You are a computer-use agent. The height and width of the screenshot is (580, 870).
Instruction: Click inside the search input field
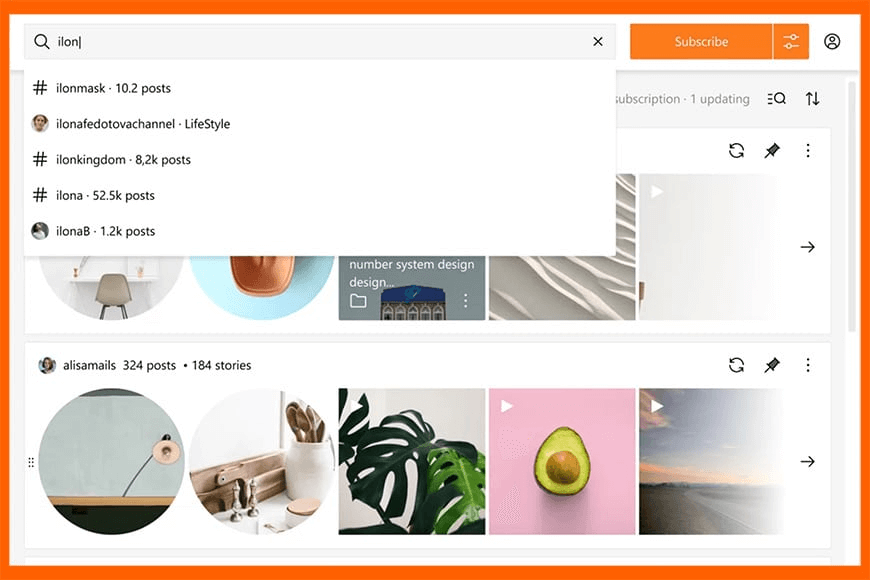[x=320, y=42]
